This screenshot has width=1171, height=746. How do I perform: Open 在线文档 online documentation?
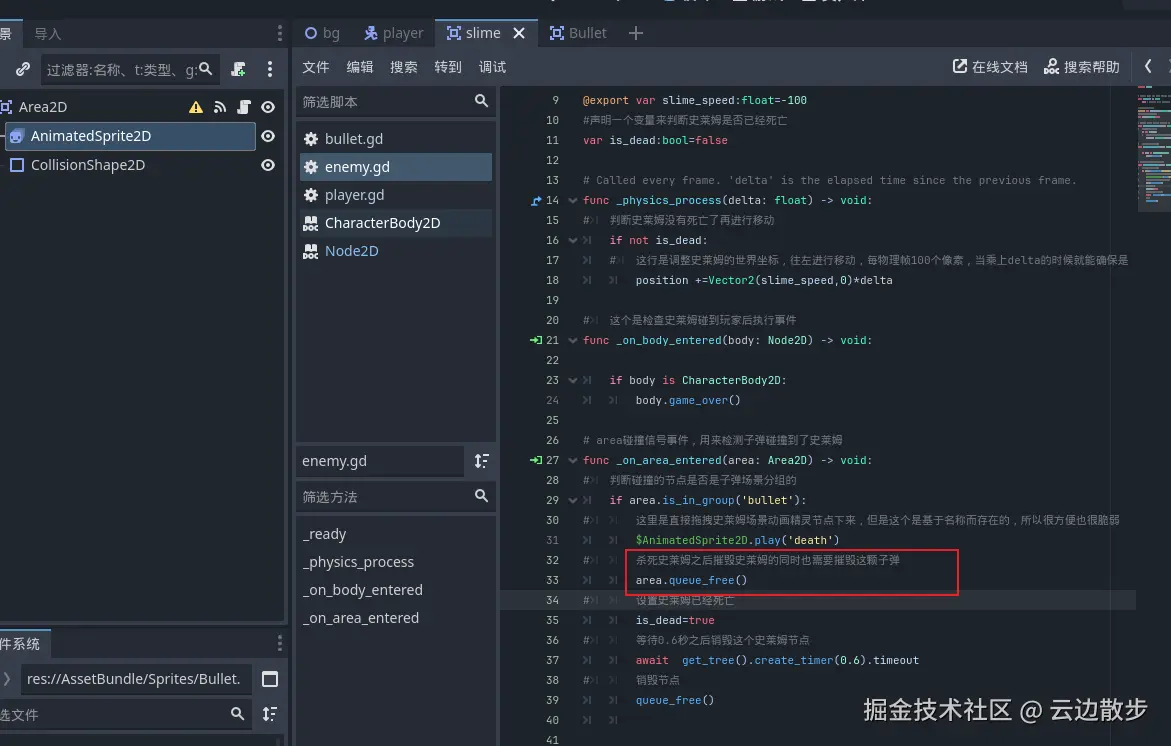990,67
